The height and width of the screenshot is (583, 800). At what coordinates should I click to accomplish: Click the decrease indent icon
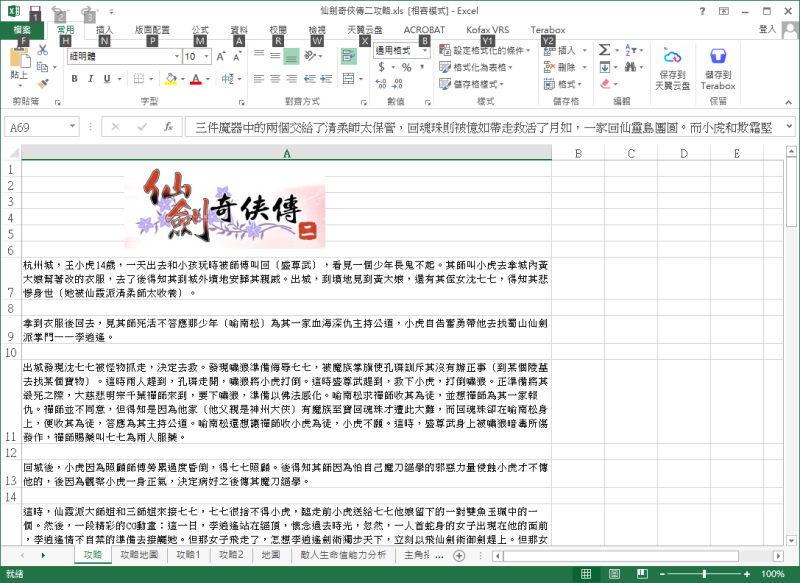click(x=310, y=79)
